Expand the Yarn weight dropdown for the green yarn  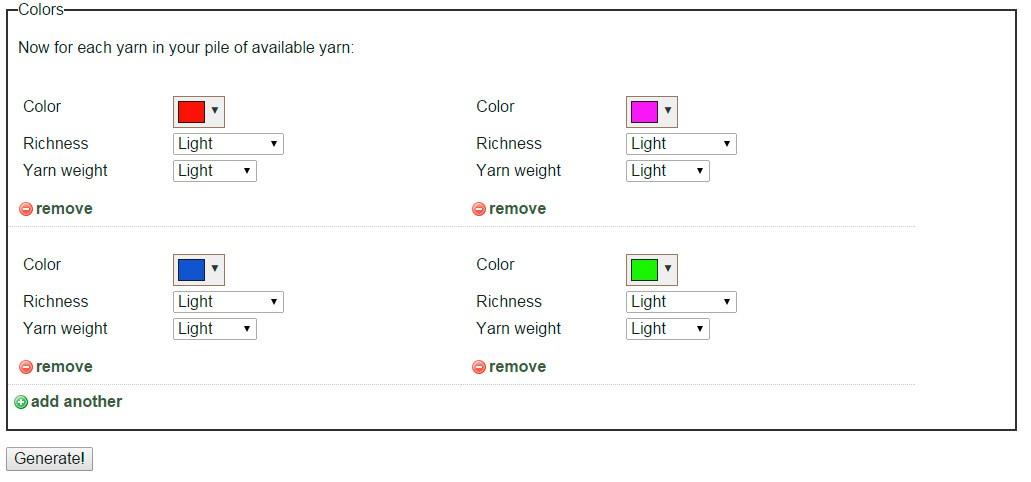pos(668,329)
